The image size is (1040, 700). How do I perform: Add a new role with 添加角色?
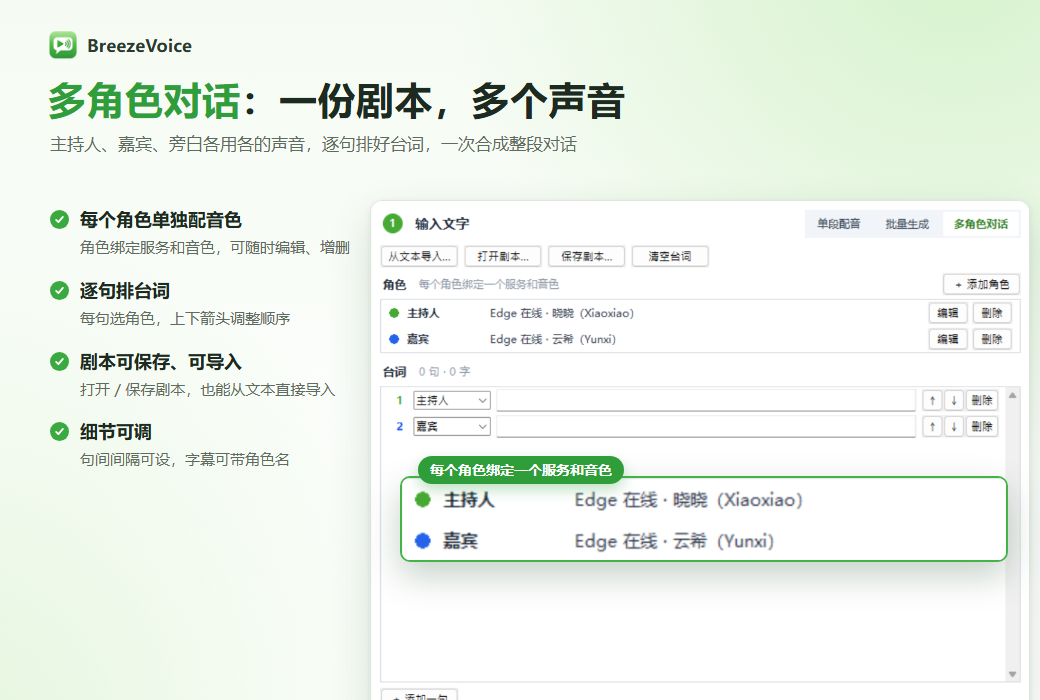point(981,284)
